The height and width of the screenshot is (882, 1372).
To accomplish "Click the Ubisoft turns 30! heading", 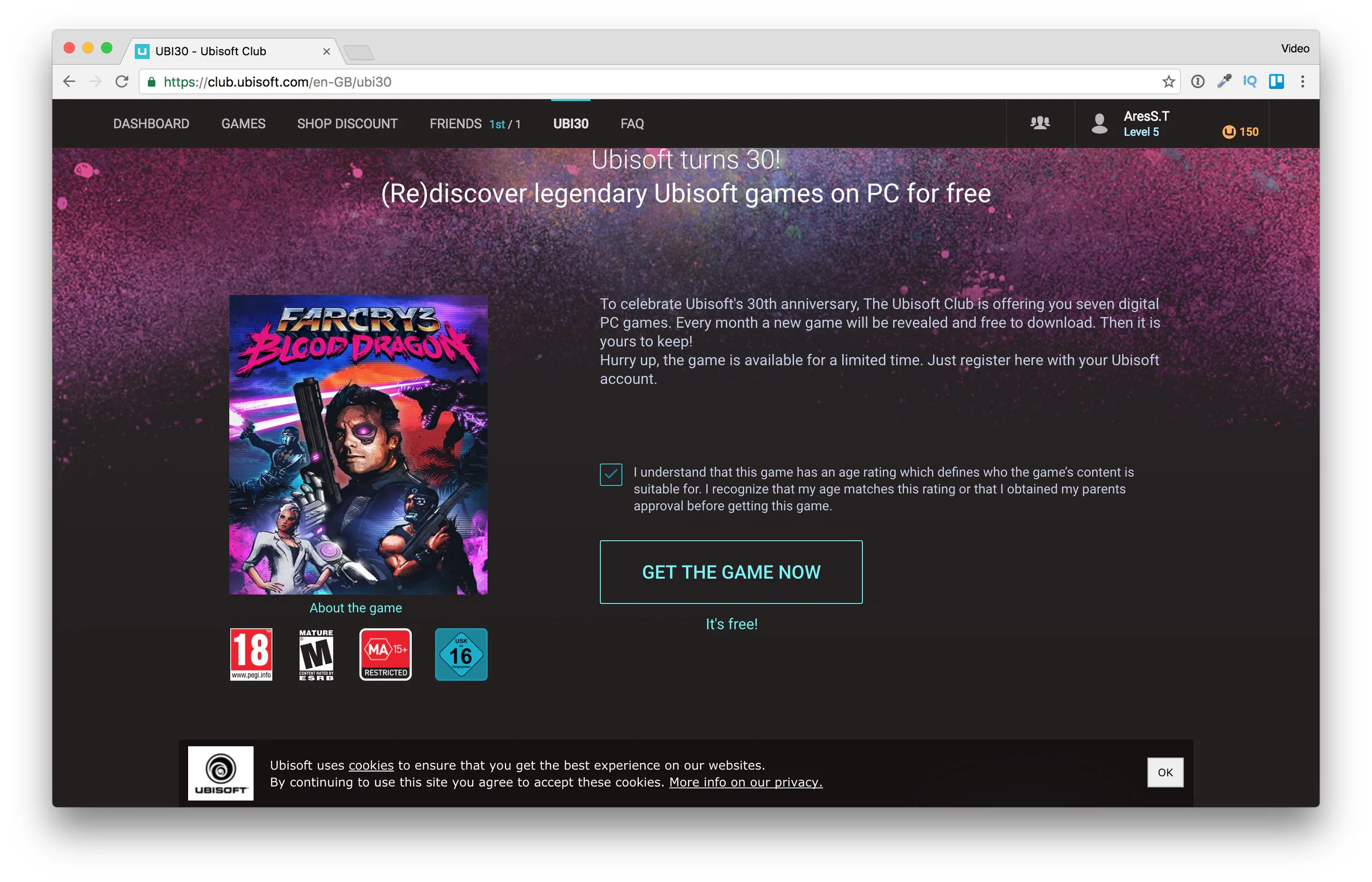I will [685, 160].
